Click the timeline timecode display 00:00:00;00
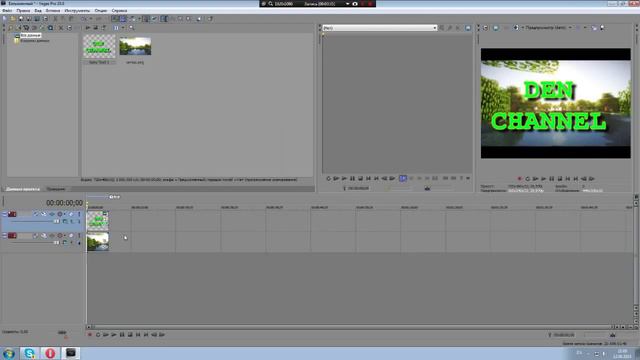Image resolution: width=640 pixels, height=360 pixels. click(64, 203)
